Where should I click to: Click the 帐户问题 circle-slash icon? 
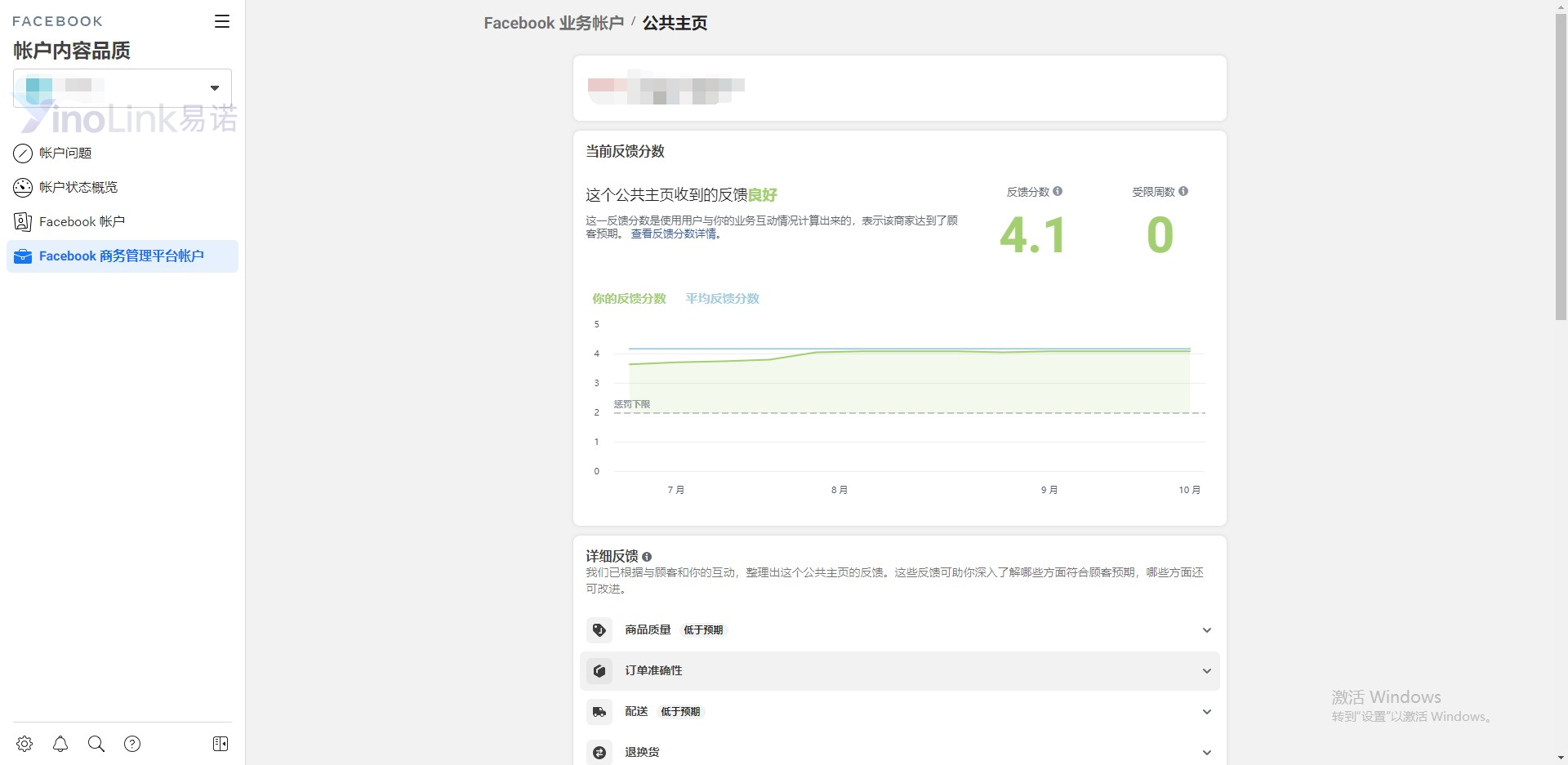23,153
